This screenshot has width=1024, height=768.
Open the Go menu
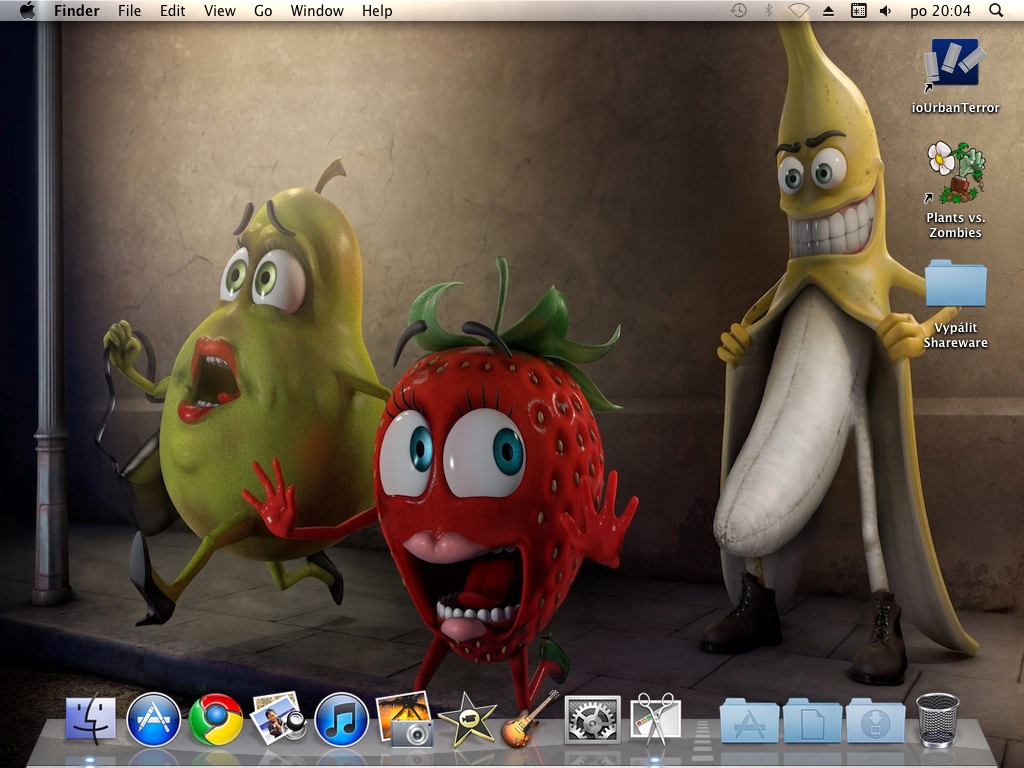click(x=263, y=10)
